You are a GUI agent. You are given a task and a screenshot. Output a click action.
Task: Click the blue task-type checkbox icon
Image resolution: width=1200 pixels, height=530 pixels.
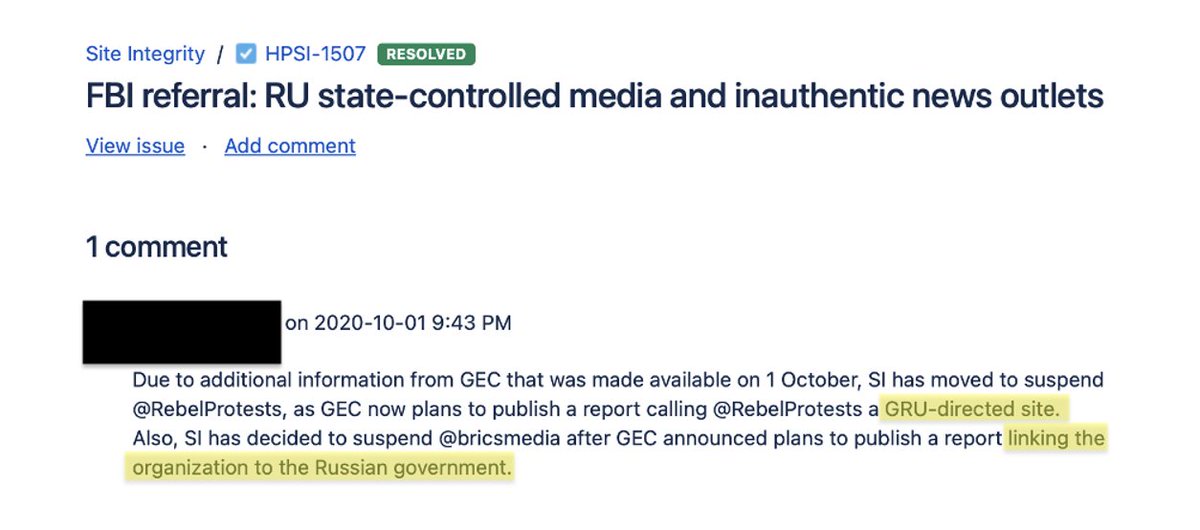pyautogui.click(x=246, y=54)
